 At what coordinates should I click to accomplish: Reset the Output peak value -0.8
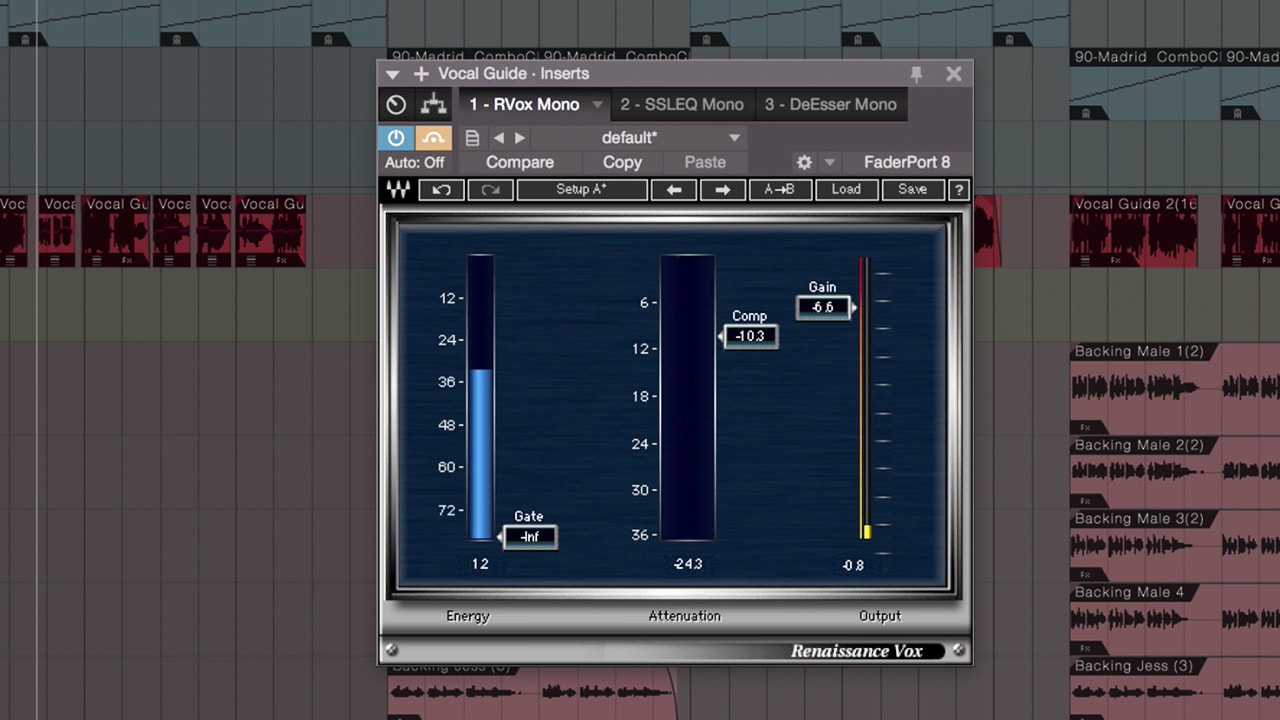pyautogui.click(x=853, y=565)
